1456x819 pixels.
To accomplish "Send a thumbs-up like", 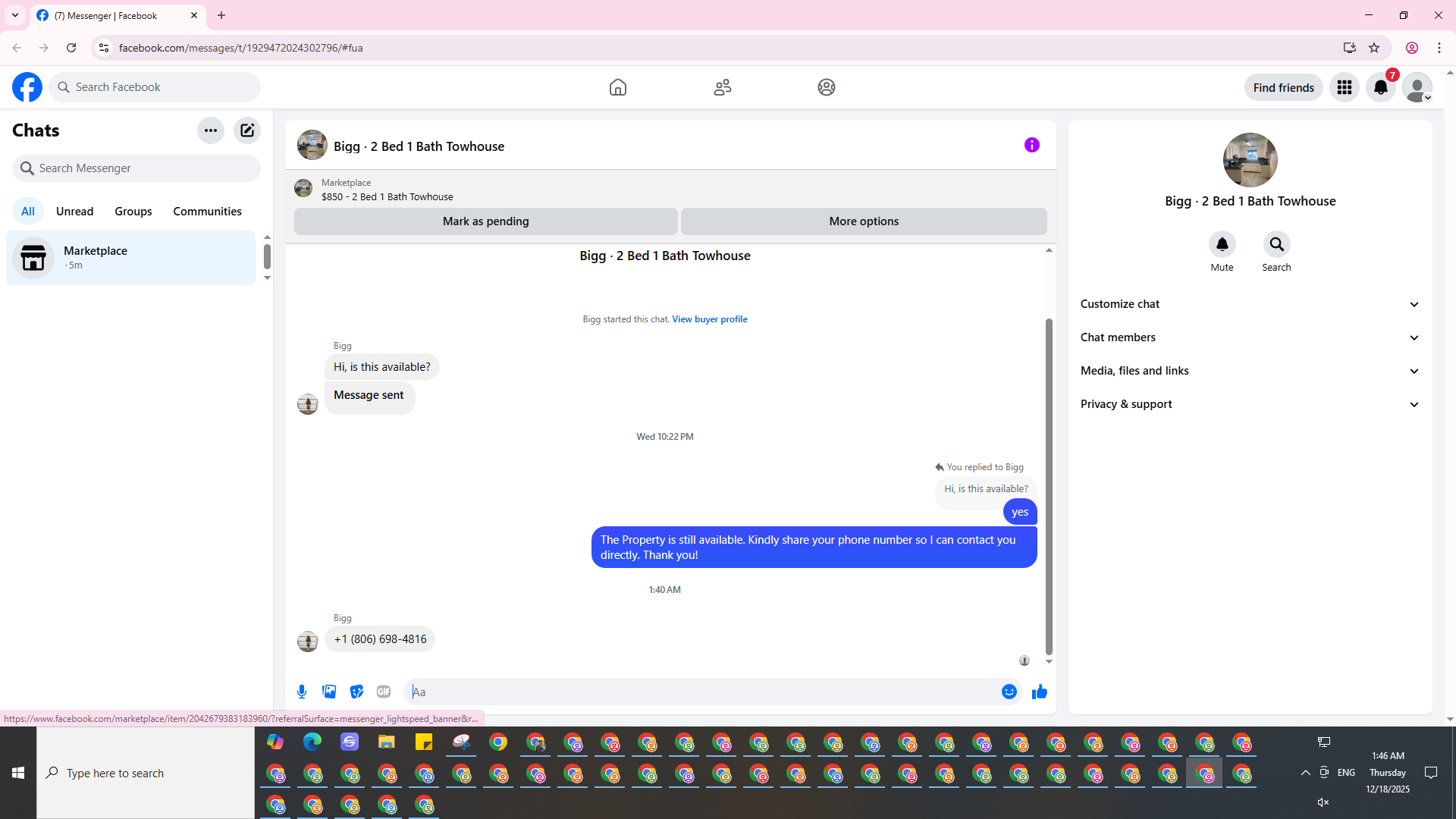I will point(1039,692).
